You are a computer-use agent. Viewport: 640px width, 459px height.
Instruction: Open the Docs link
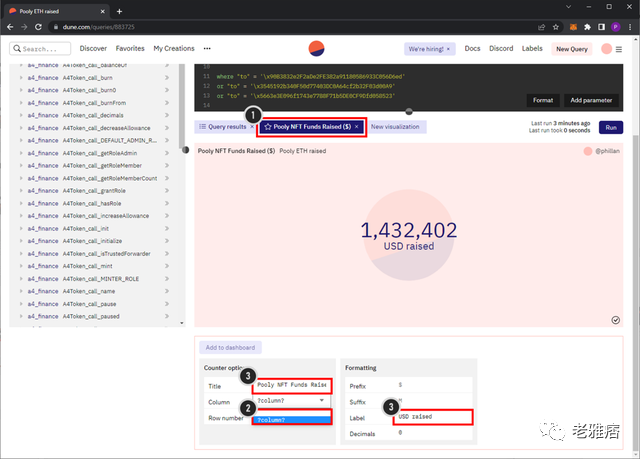[x=472, y=49]
